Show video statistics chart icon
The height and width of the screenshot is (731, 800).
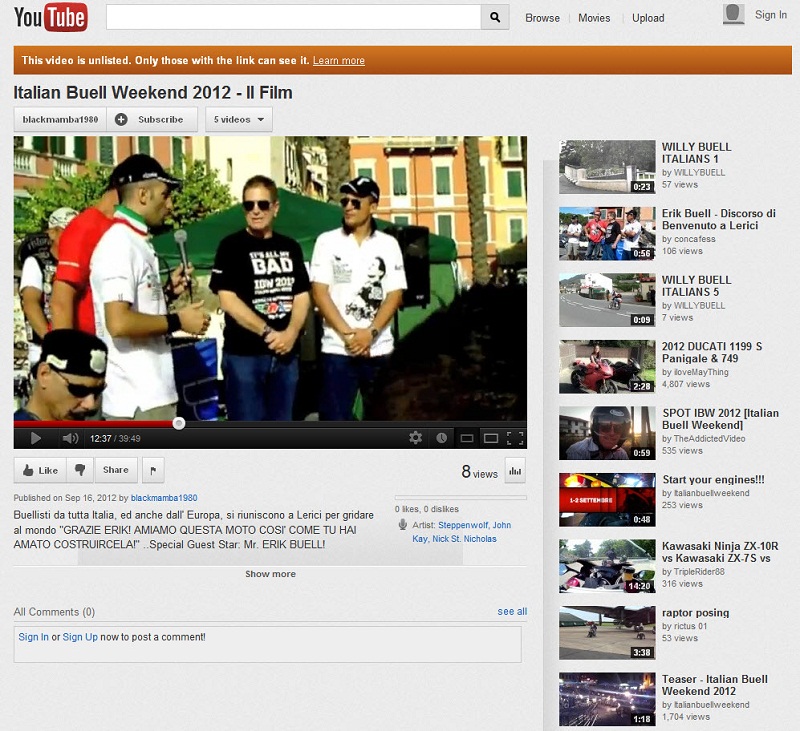click(x=516, y=471)
